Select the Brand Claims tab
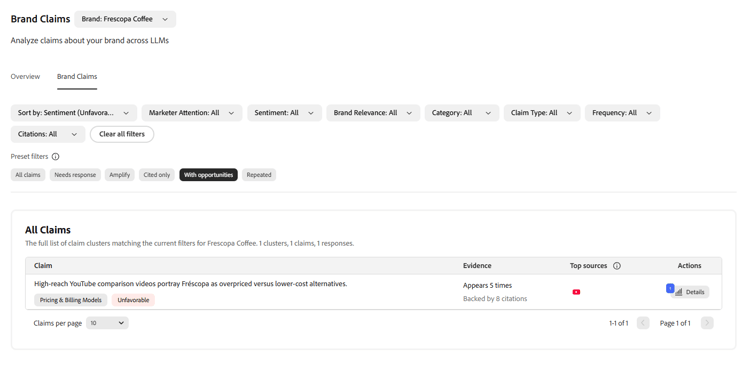The height and width of the screenshot is (365, 750). point(77,77)
